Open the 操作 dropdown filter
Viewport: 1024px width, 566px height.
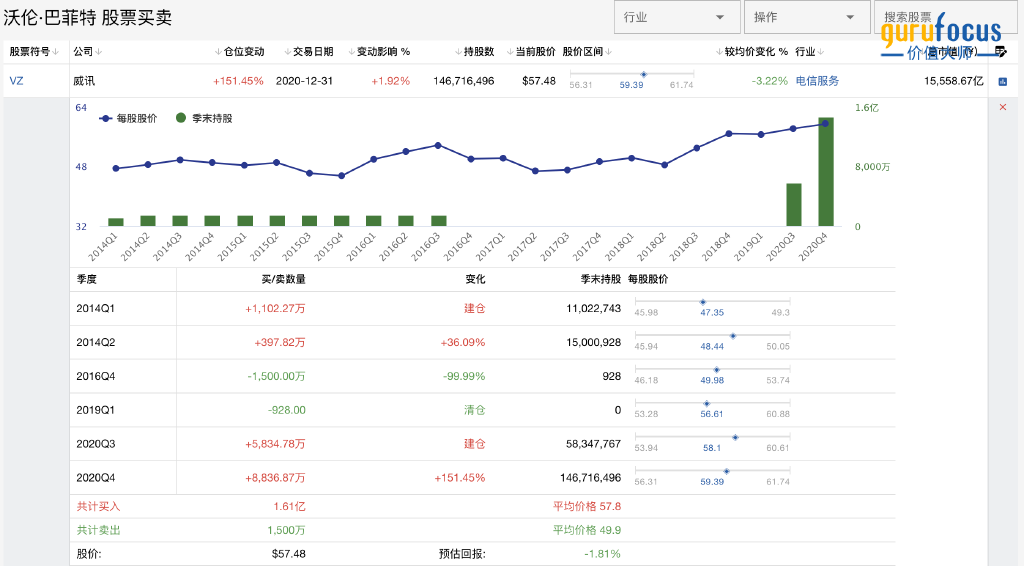(x=807, y=17)
